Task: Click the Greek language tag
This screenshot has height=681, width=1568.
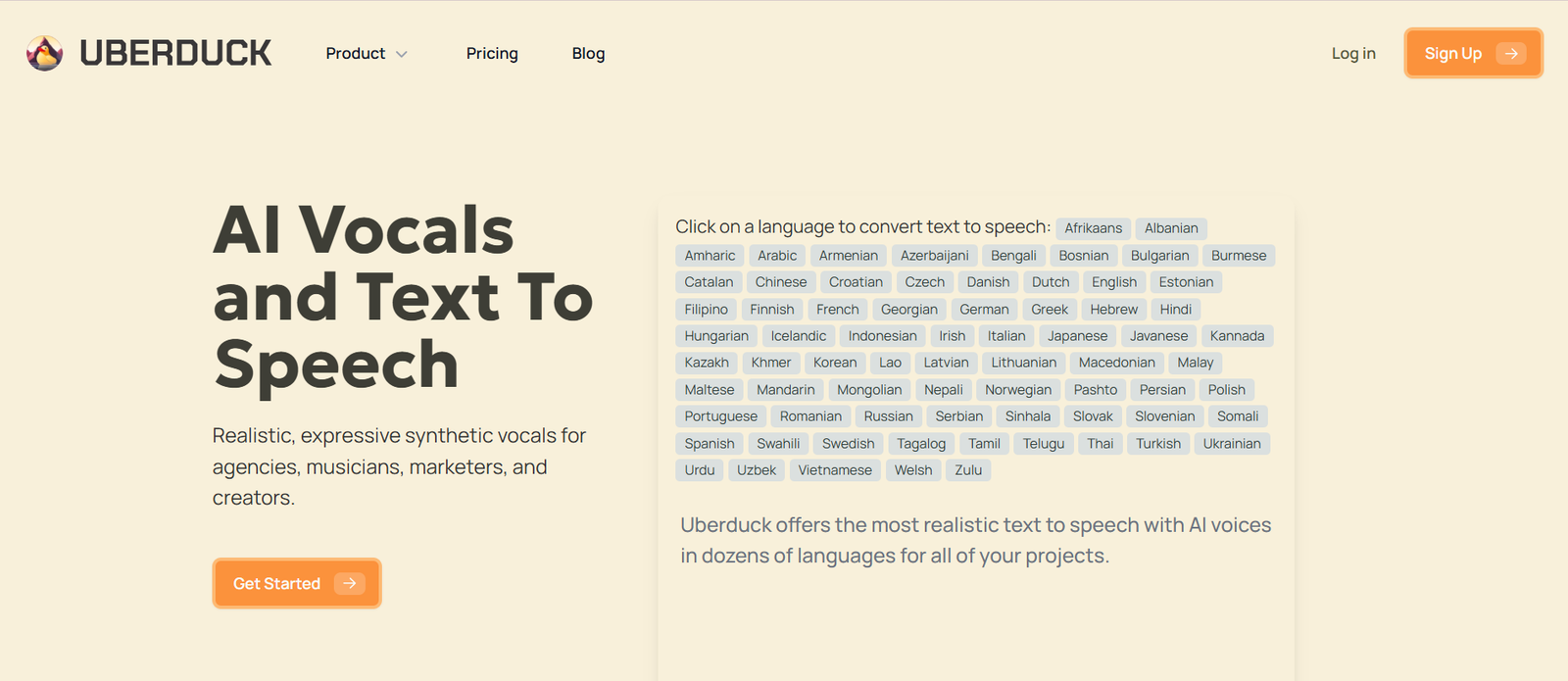Action: (1050, 310)
